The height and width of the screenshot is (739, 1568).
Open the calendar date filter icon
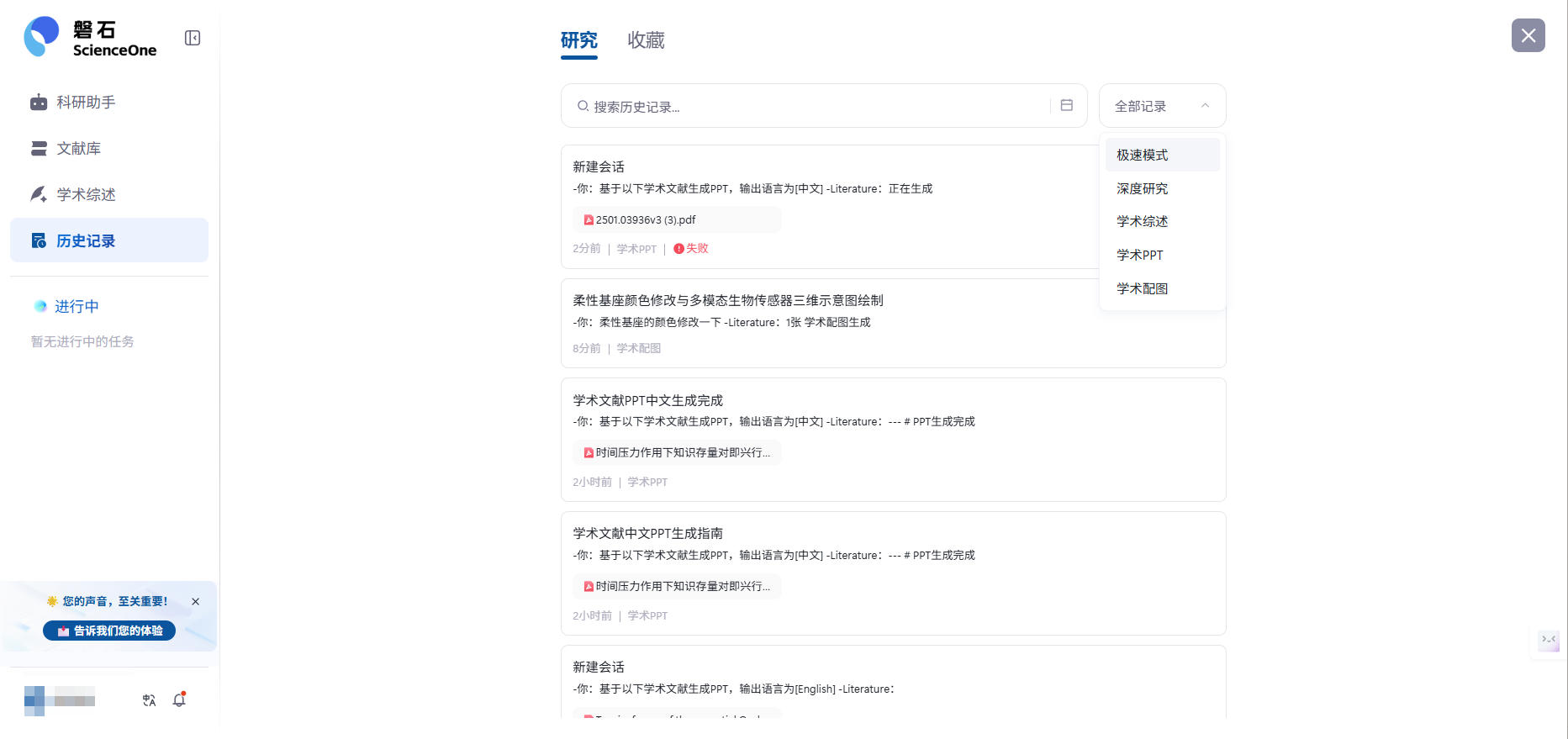click(1066, 105)
